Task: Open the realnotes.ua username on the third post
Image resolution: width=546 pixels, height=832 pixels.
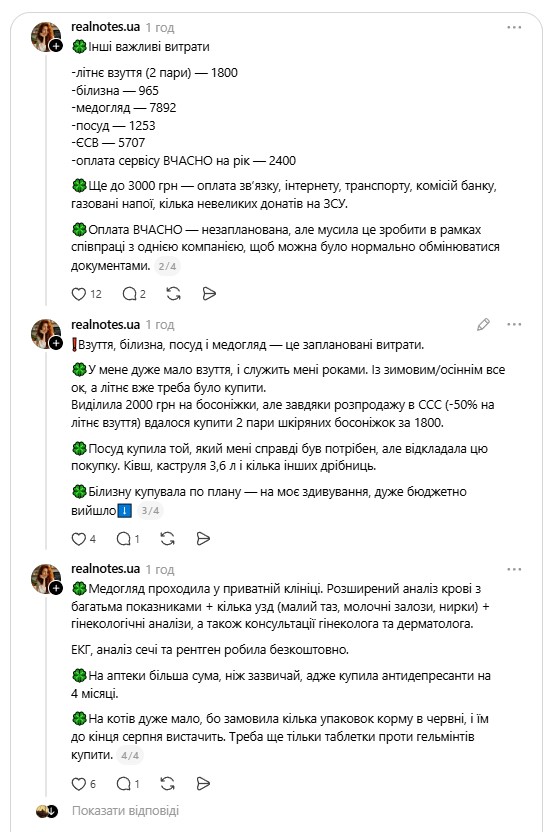Action: 106,569
